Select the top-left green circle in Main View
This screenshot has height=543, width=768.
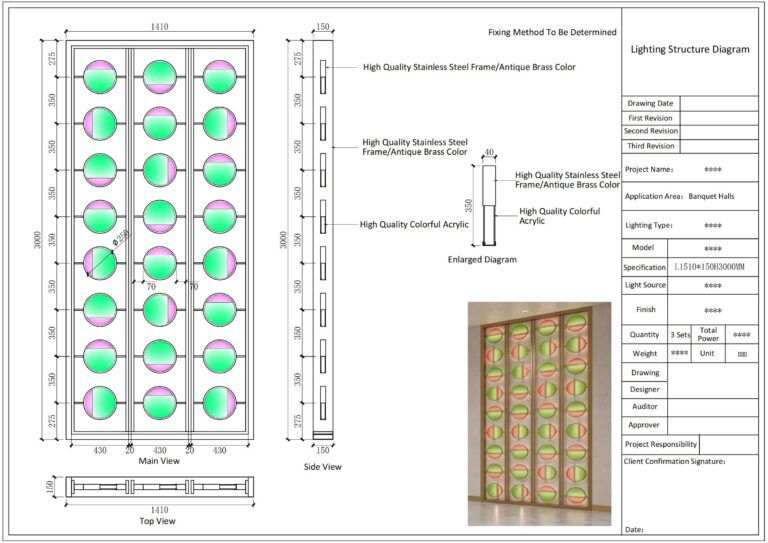click(100, 77)
